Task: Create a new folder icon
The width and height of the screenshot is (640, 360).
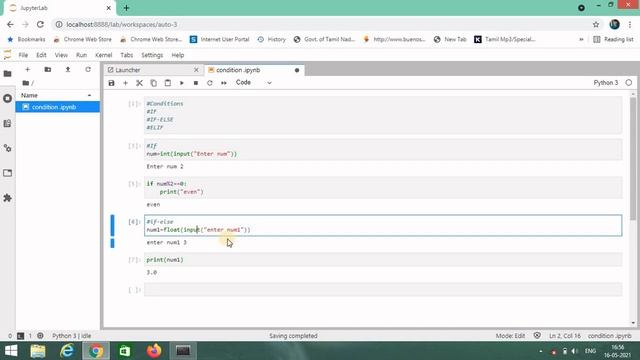Action: pos(48,70)
